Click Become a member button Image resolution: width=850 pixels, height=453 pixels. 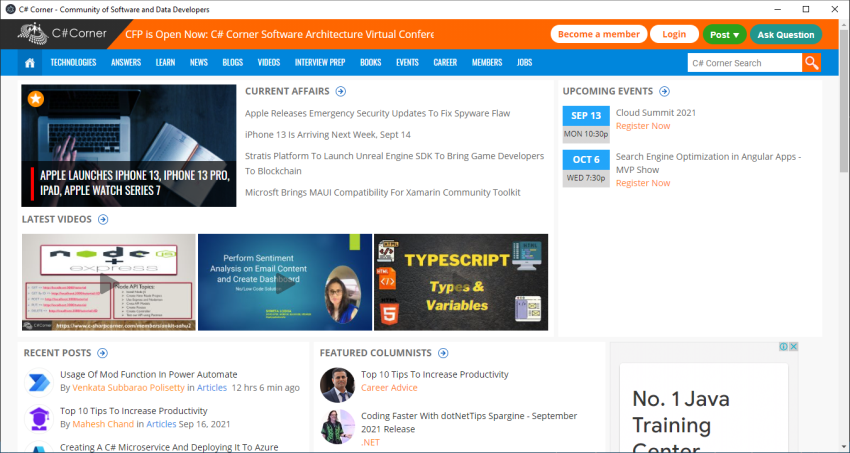(598, 34)
